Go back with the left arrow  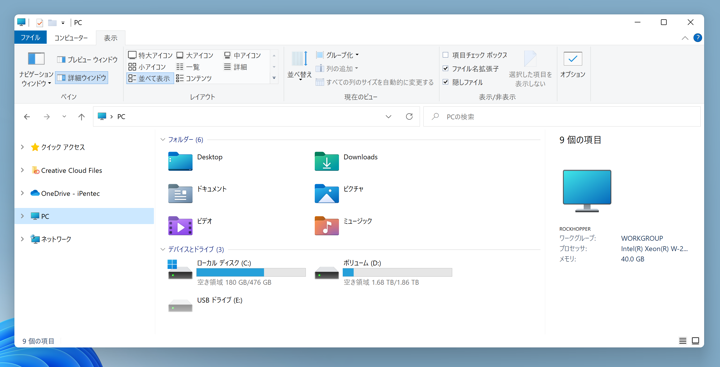pyautogui.click(x=27, y=117)
